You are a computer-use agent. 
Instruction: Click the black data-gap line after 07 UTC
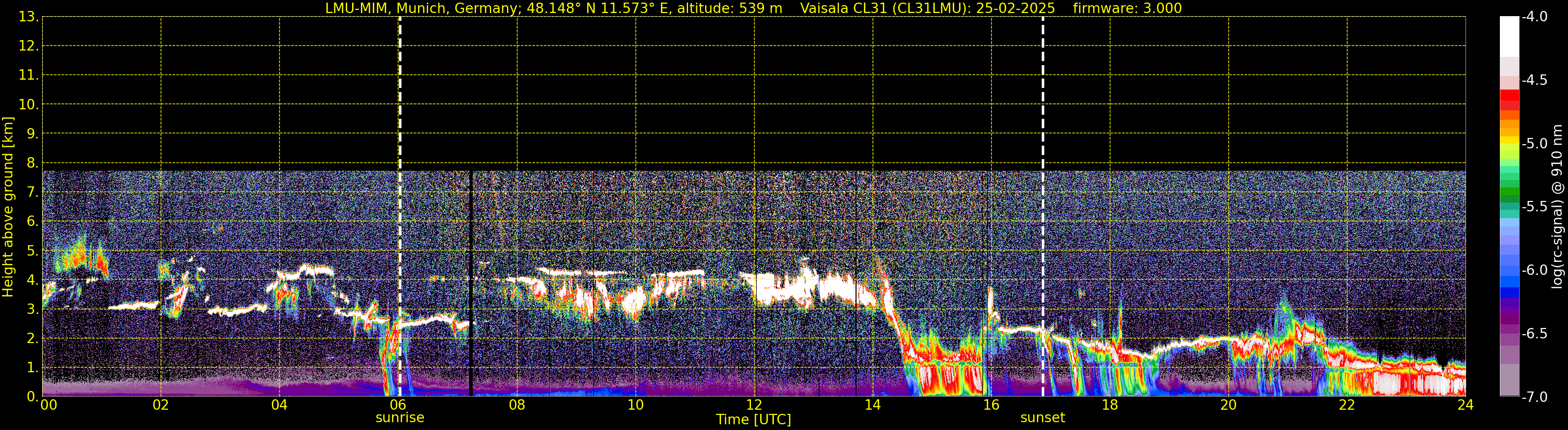coord(471,283)
